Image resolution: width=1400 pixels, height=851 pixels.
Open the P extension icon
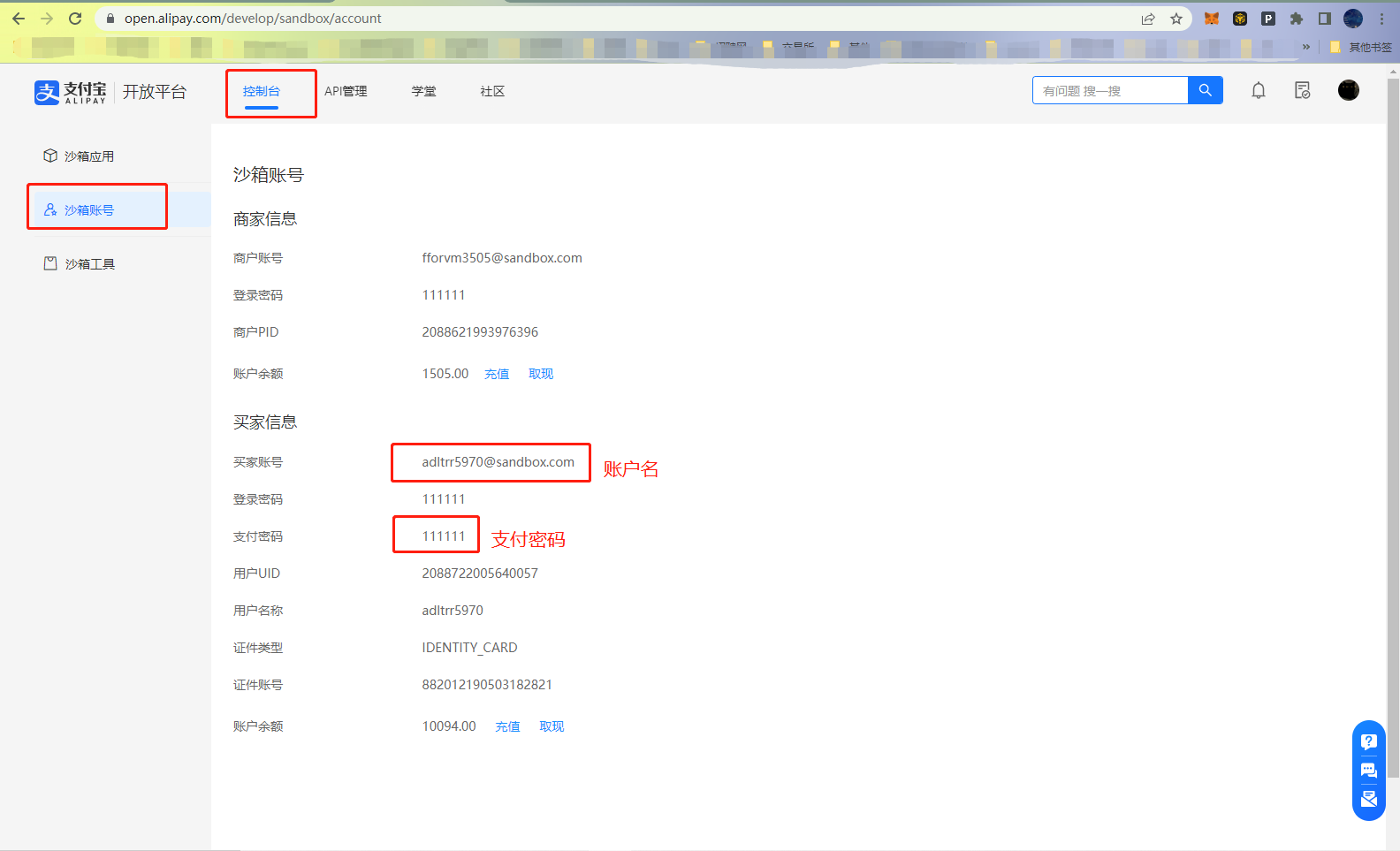tap(1268, 19)
